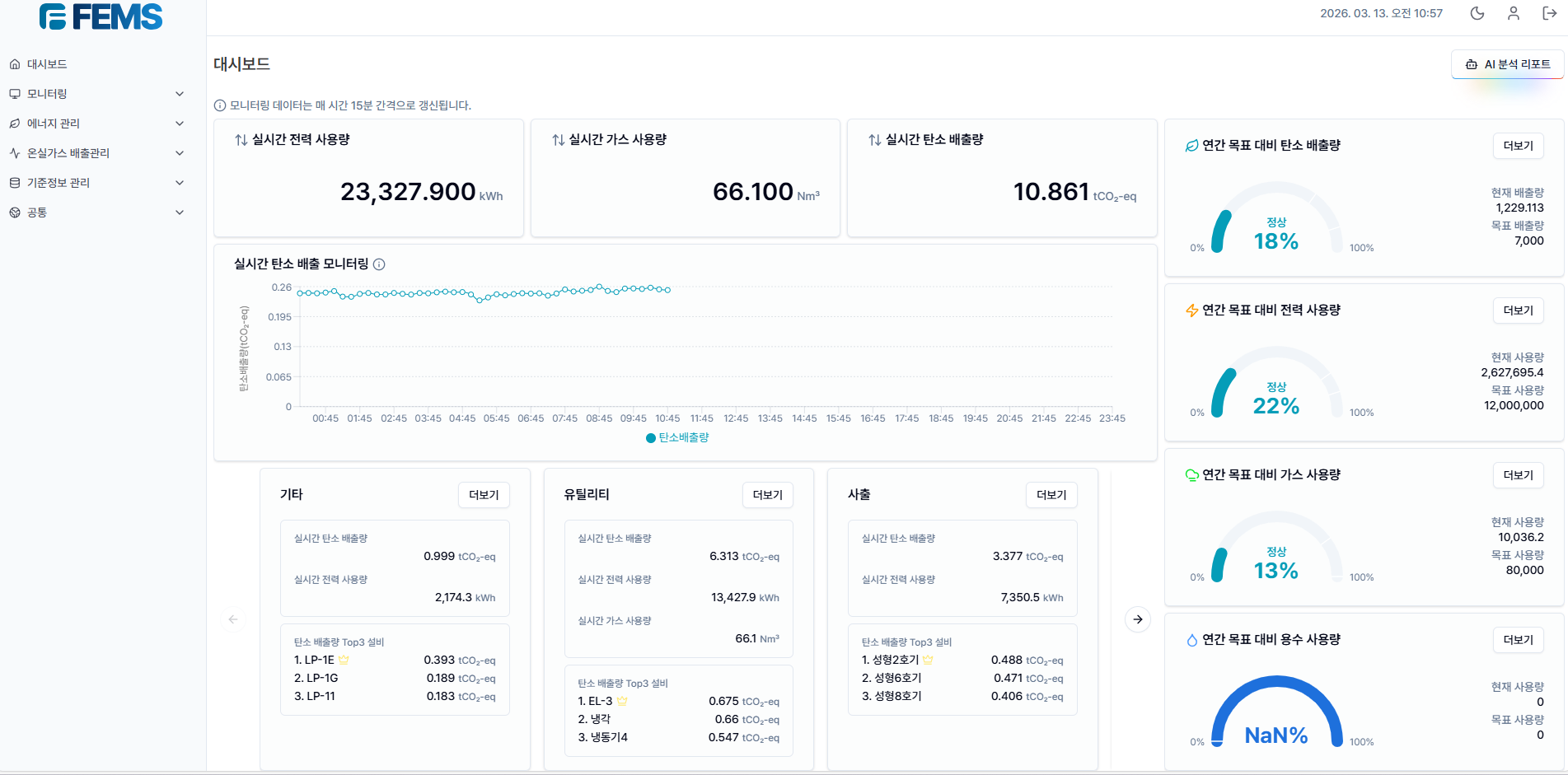Click the right arrow to see next cards
1568x775 pixels.
tap(1137, 619)
